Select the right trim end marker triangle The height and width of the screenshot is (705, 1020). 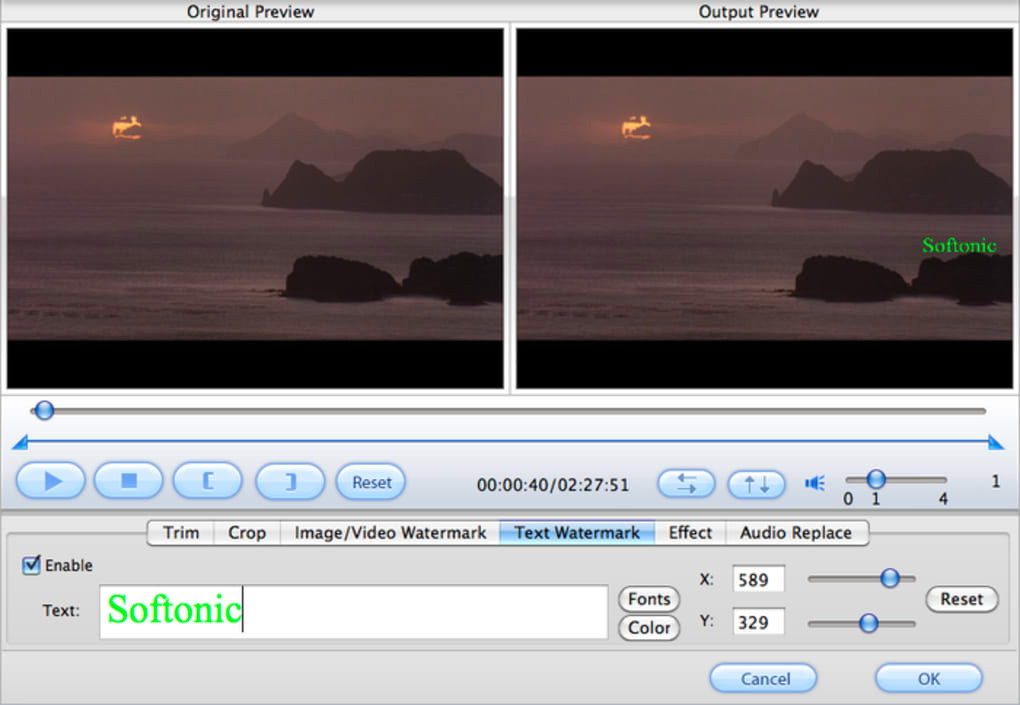point(995,442)
